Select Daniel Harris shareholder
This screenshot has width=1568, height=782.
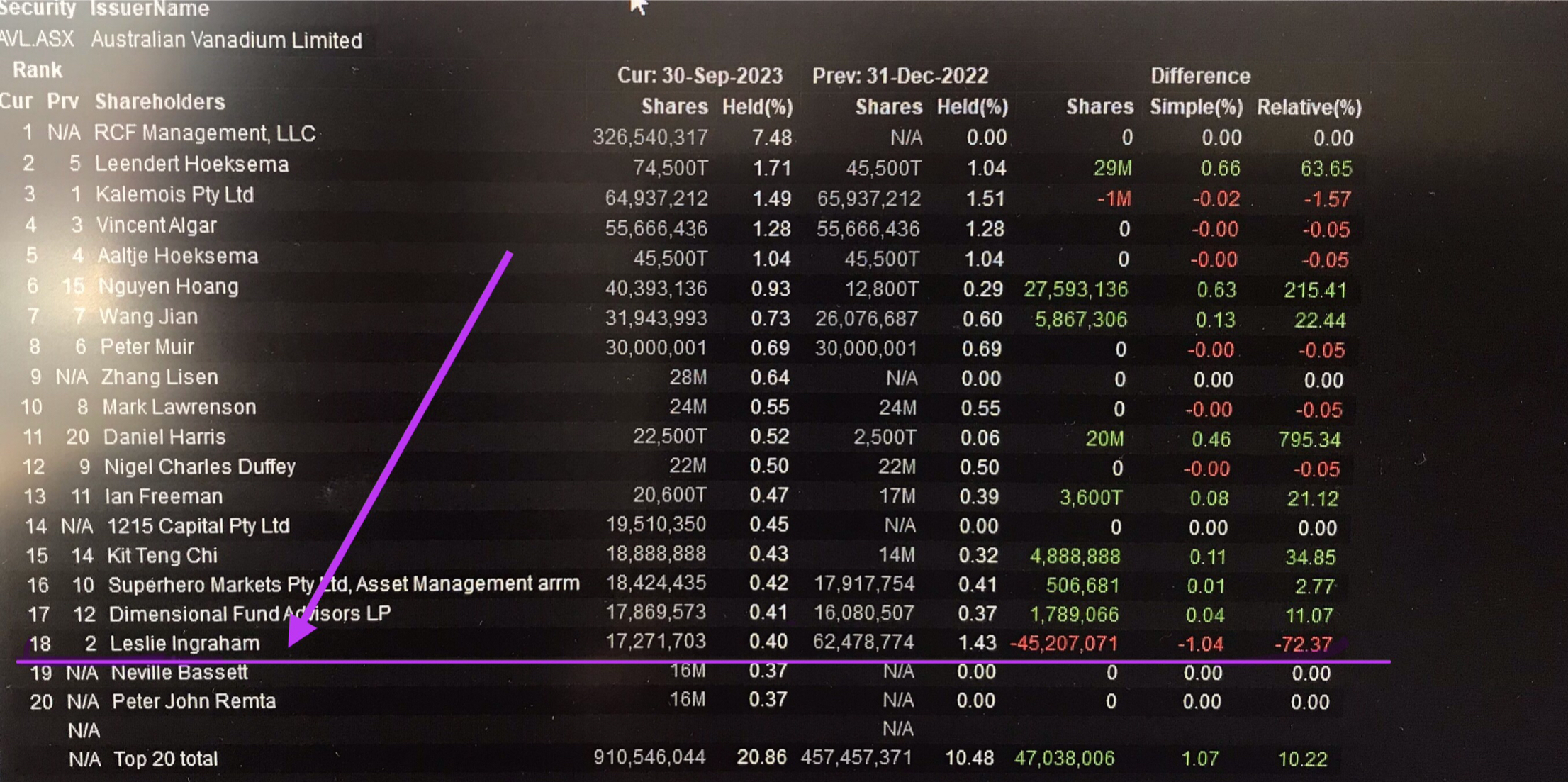tap(164, 437)
